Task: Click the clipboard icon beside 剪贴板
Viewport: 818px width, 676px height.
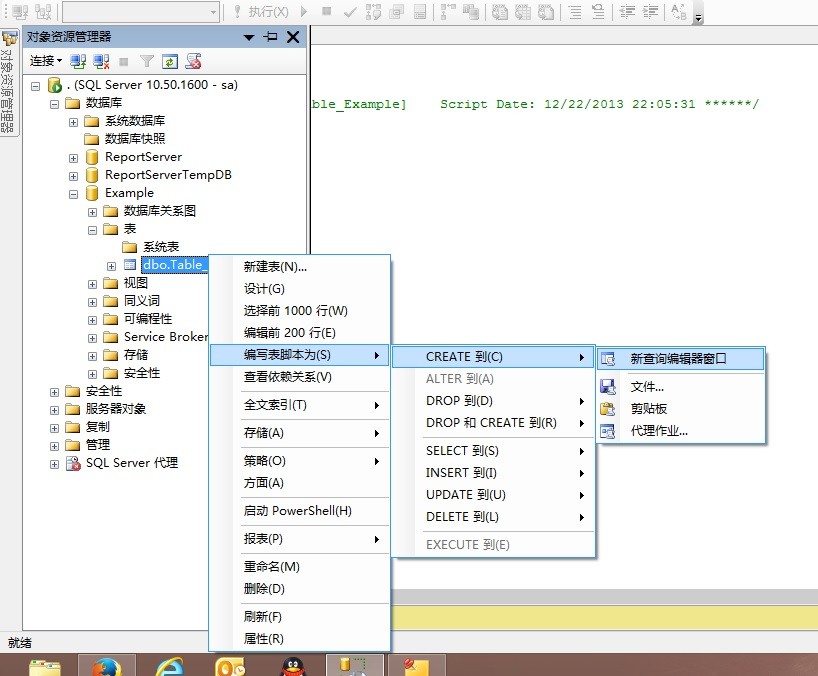Action: coord(608,409)
